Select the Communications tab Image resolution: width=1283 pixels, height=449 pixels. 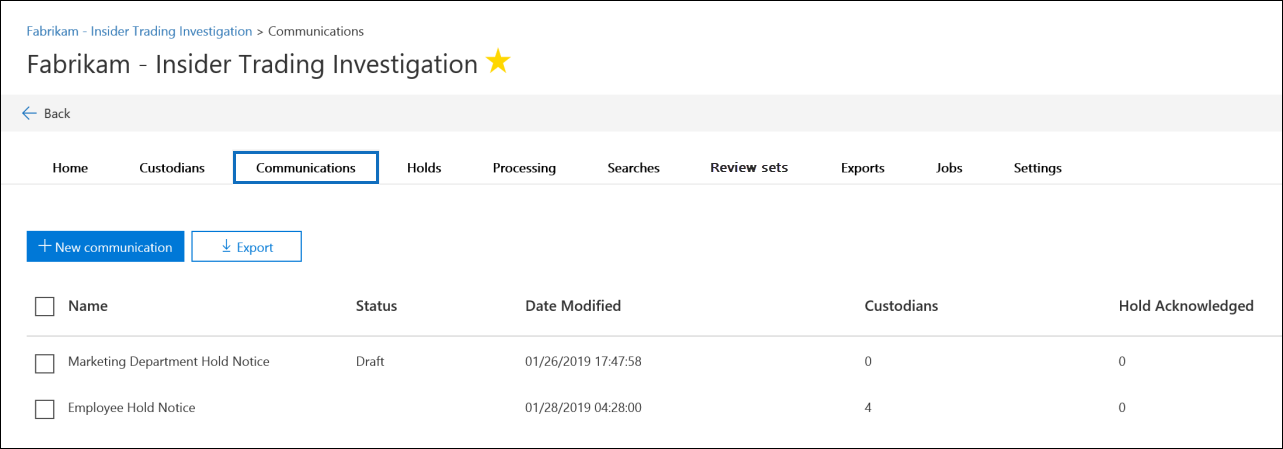[x=306, y=168]
